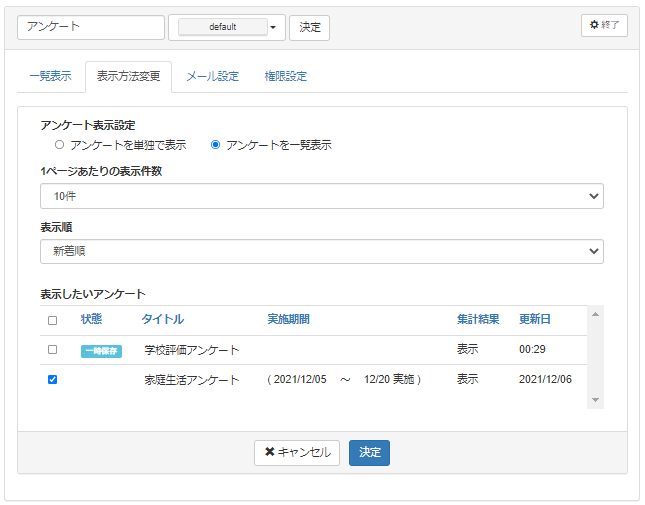
Task: Toggle the select-all checkbox in header
Action: (x=53, y=320)
